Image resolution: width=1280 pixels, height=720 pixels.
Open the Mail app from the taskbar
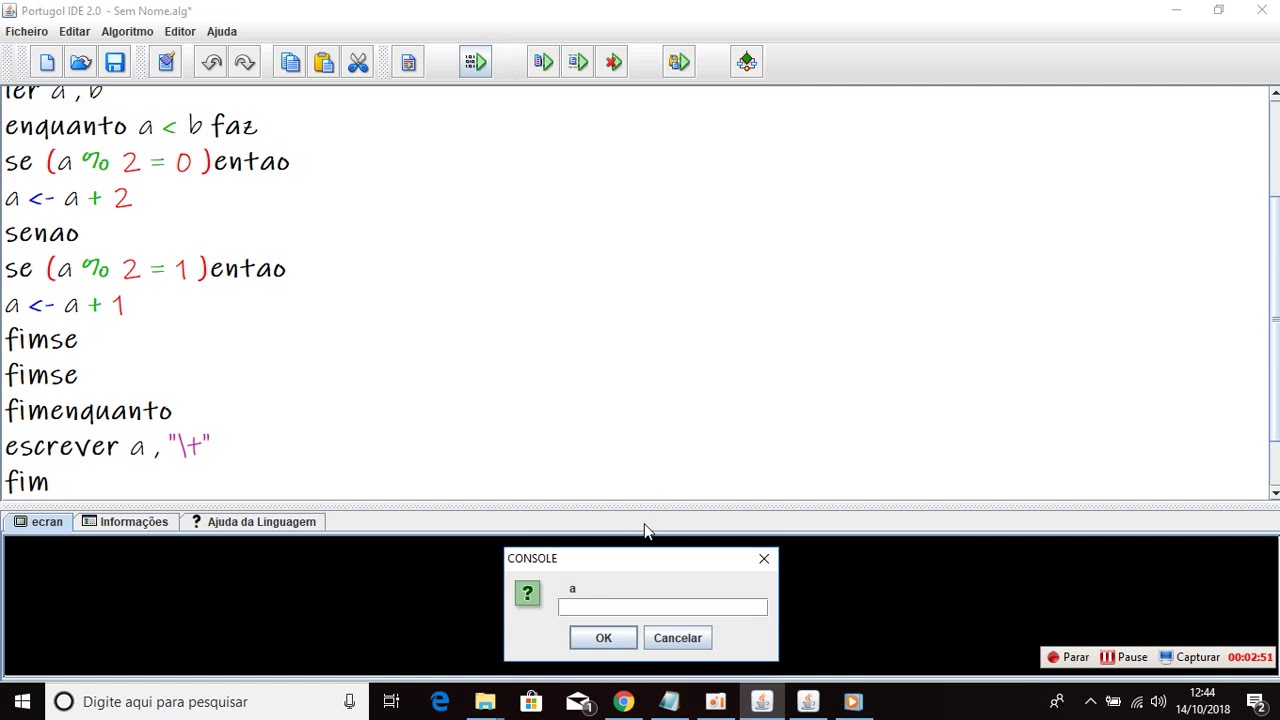coord(578,702)
